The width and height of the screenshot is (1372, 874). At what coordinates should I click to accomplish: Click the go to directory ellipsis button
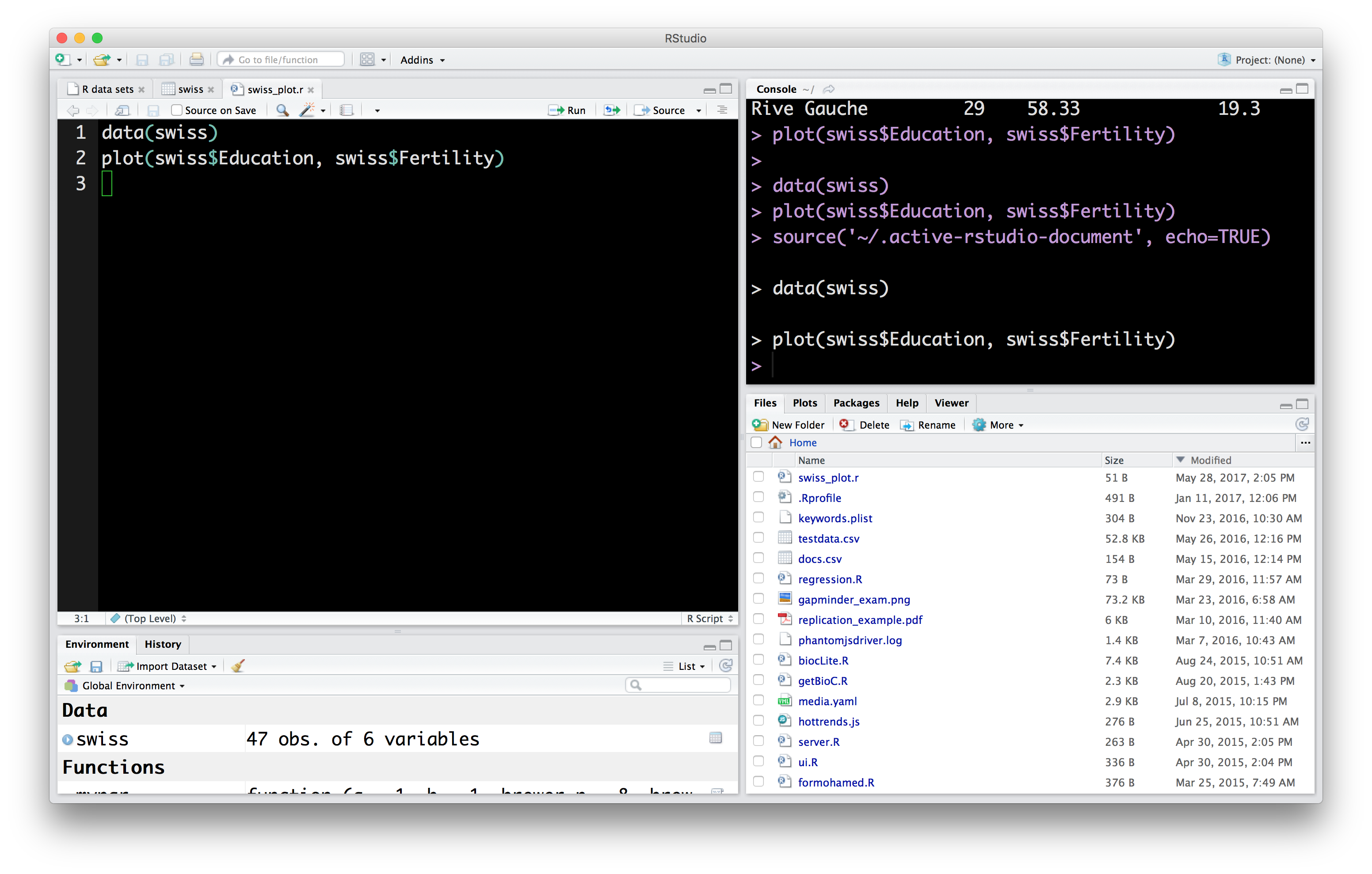(x=1305, y=443)
